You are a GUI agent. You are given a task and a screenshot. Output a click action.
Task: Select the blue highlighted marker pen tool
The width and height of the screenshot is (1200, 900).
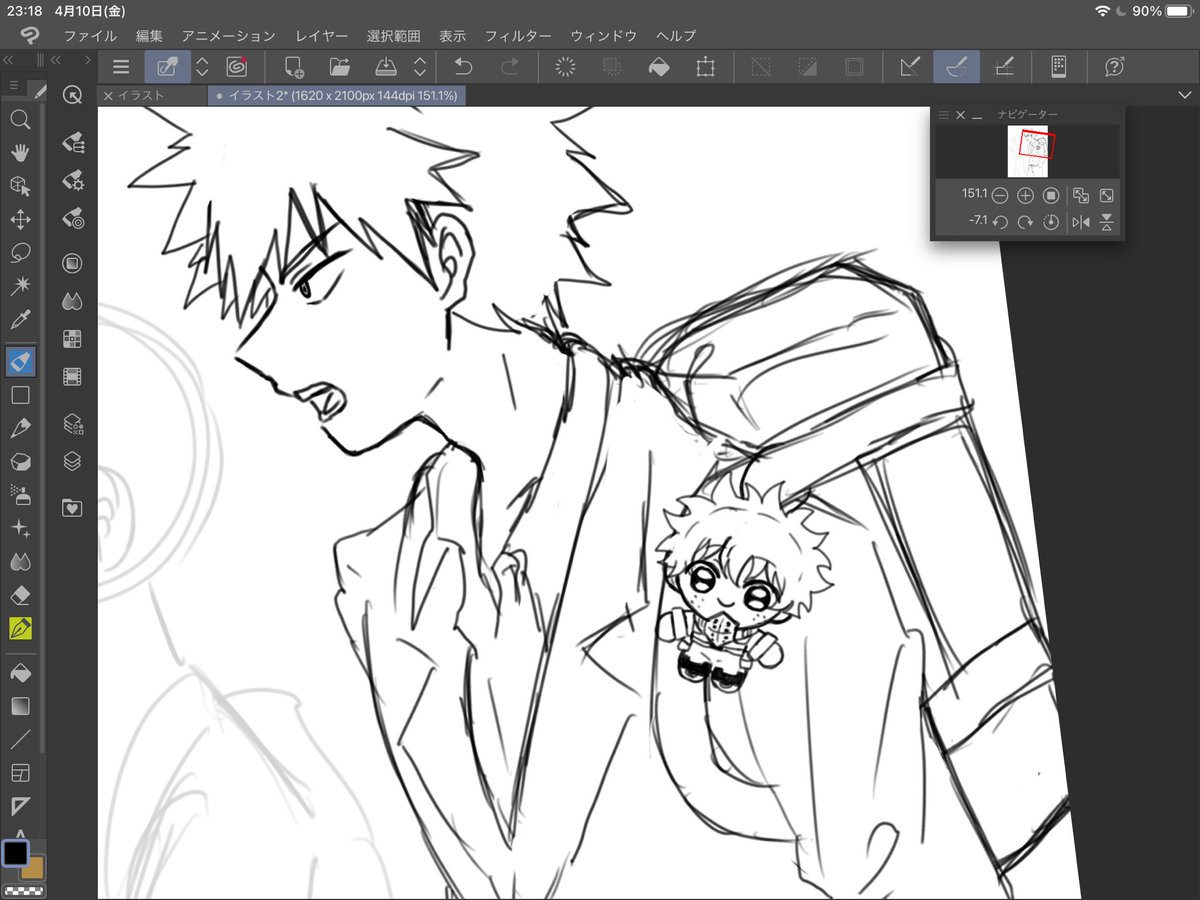click(20, 362)
